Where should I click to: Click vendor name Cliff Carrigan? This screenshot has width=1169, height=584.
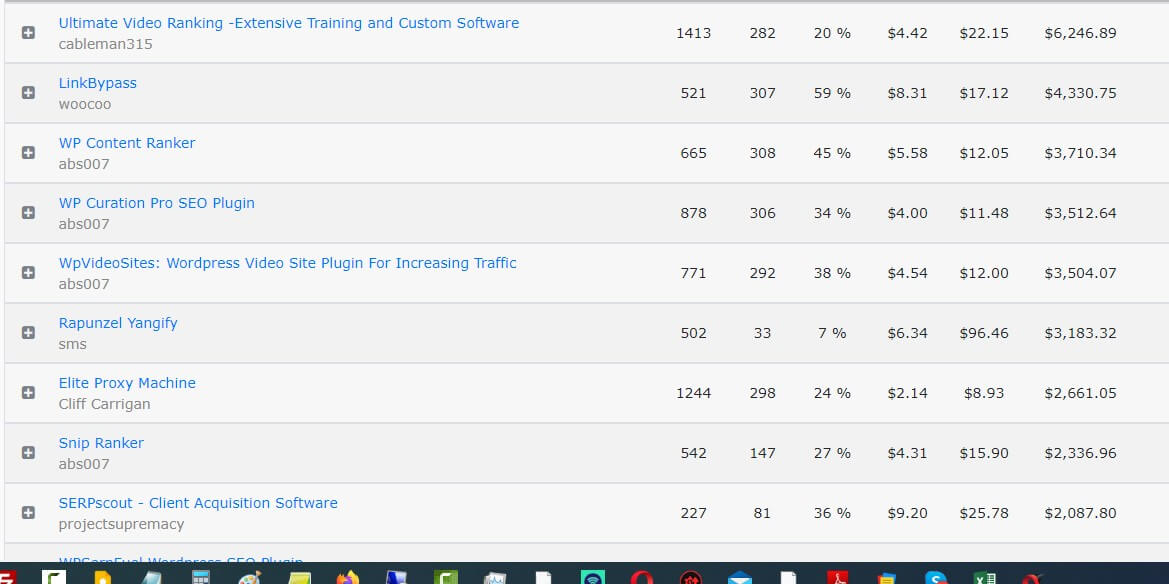tap(104, 404)
